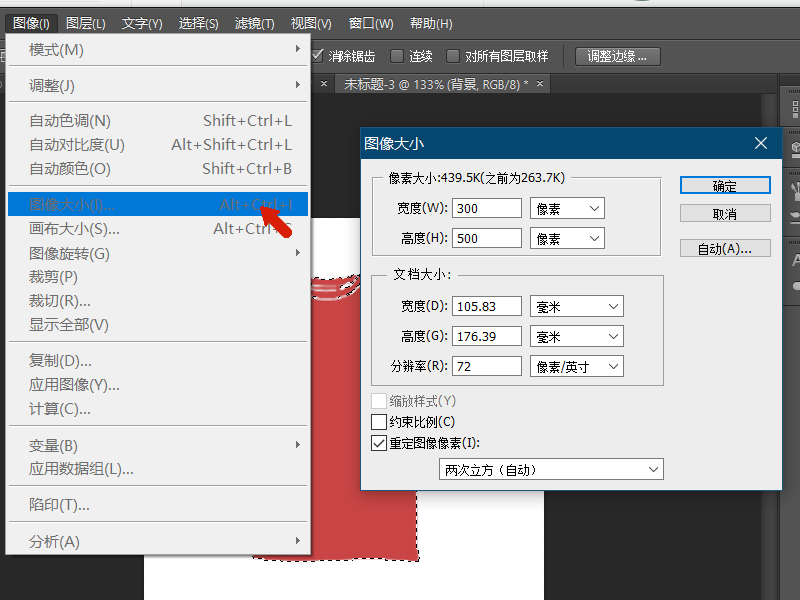Expand the 变量(B) submenu
Viewport: 800px width, 600px height.
(158, 445)
